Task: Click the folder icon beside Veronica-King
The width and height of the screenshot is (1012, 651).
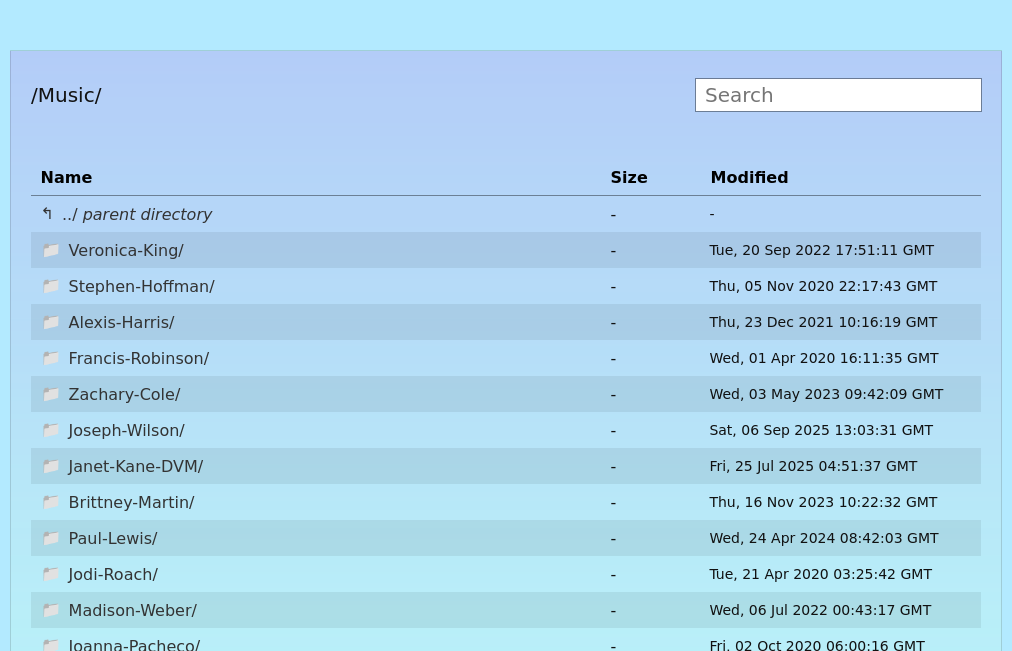Action: 51,250
